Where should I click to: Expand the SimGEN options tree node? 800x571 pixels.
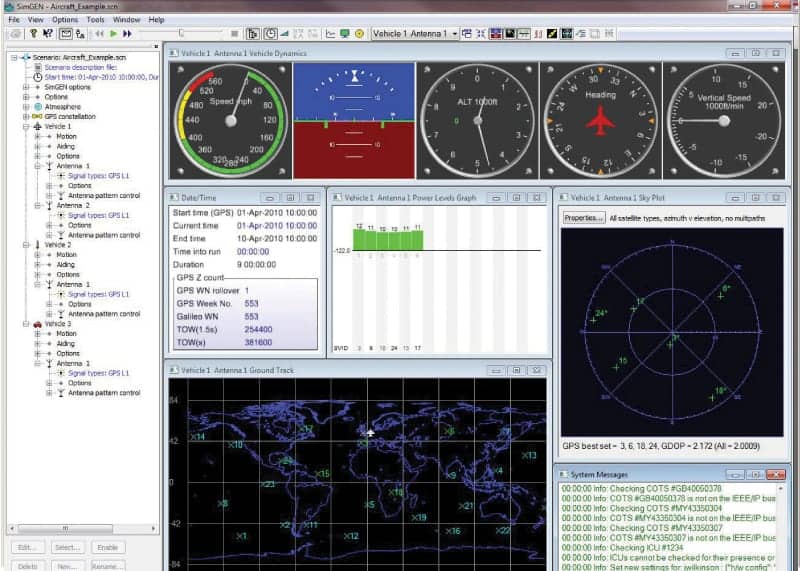click(x=26, y=87)
